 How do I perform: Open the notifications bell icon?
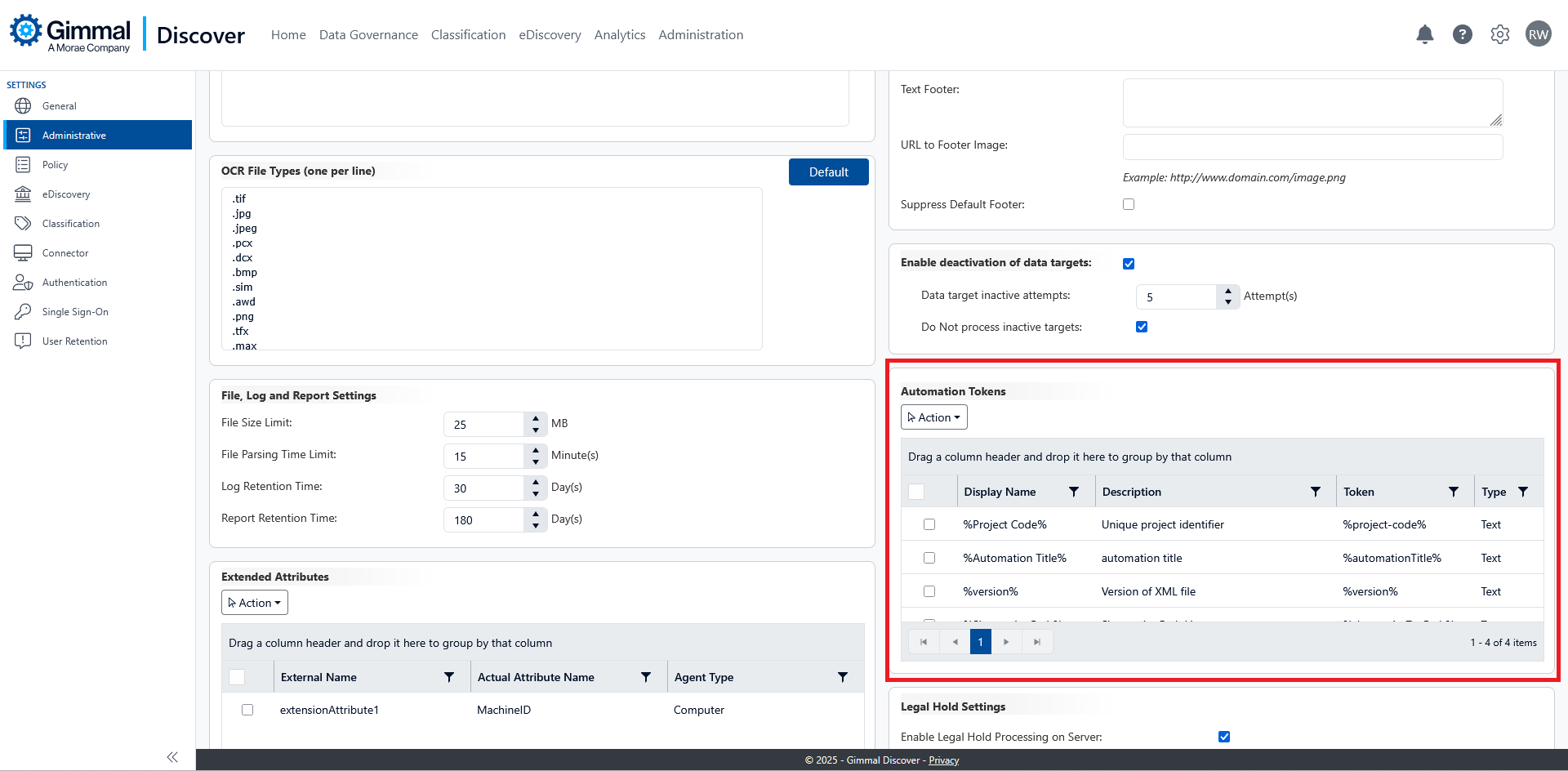pyautogui.click(x=1424, y=34)
